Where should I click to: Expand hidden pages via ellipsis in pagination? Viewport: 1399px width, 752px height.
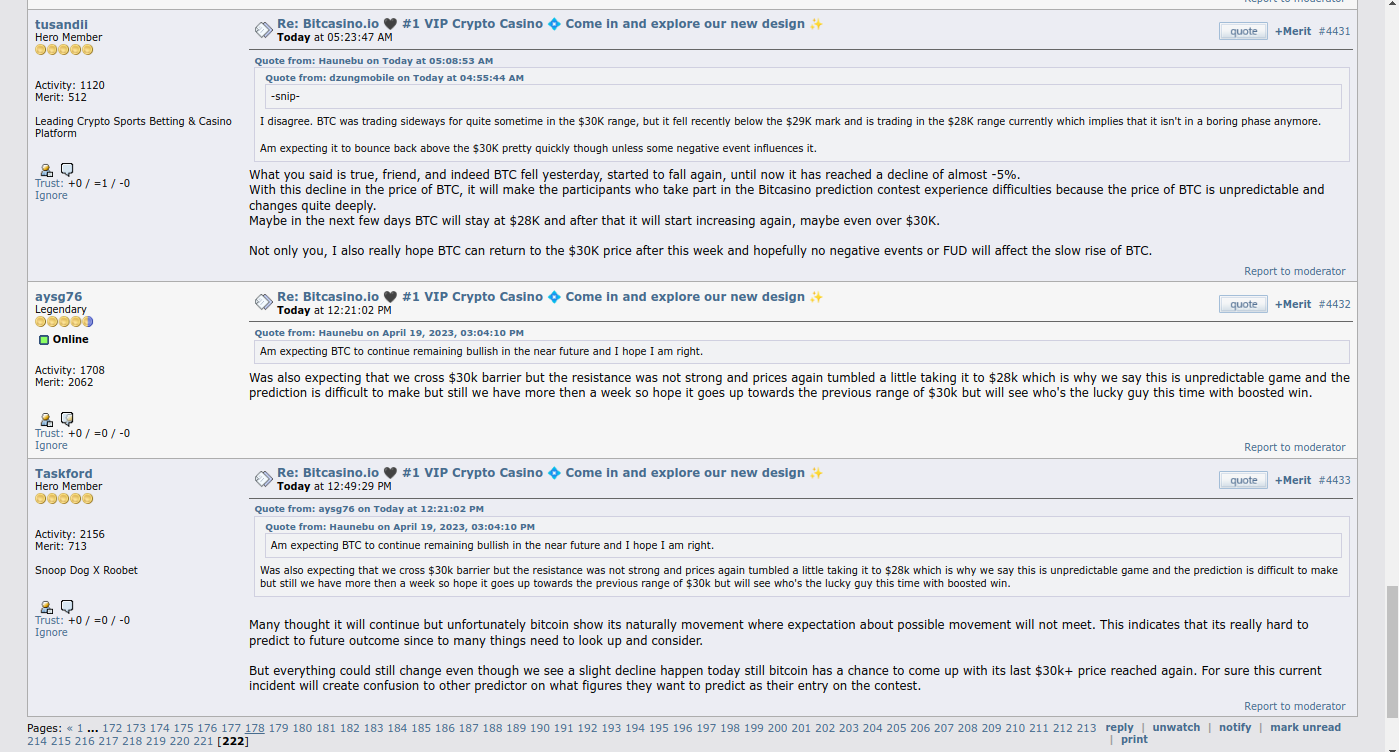[92, 728]
